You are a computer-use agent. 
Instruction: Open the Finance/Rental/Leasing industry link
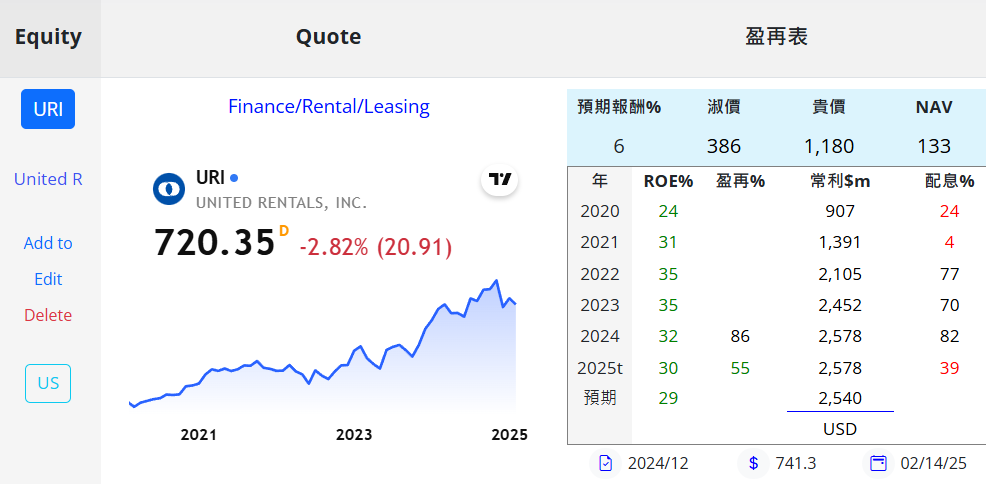pos(329,106)
